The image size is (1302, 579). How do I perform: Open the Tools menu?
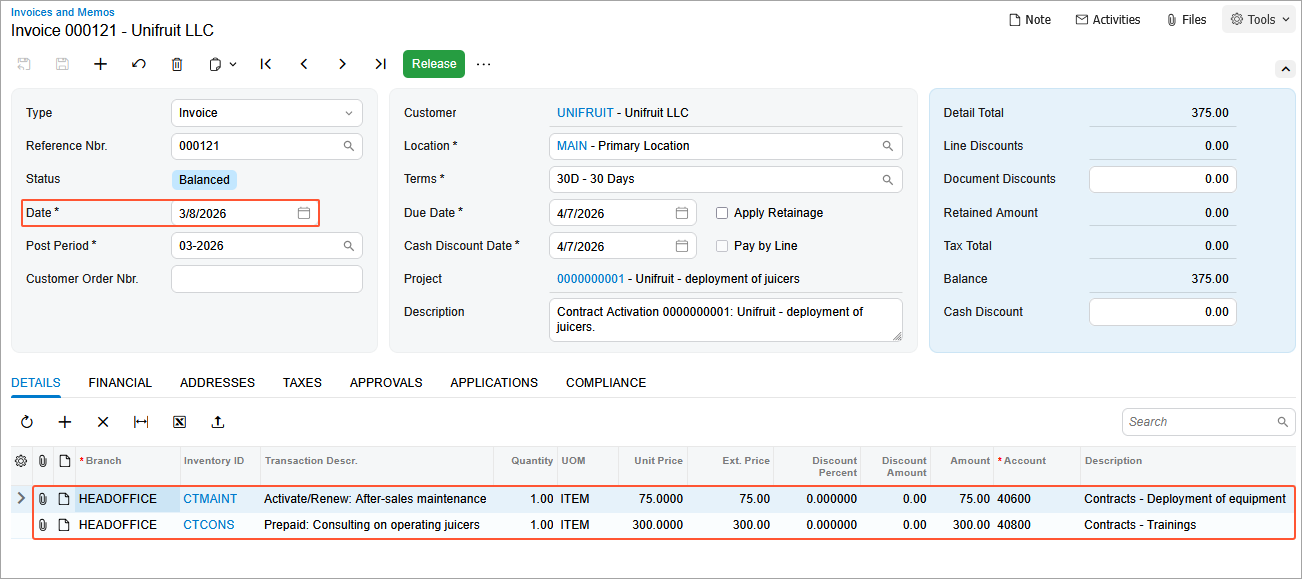pos(1258,18)
